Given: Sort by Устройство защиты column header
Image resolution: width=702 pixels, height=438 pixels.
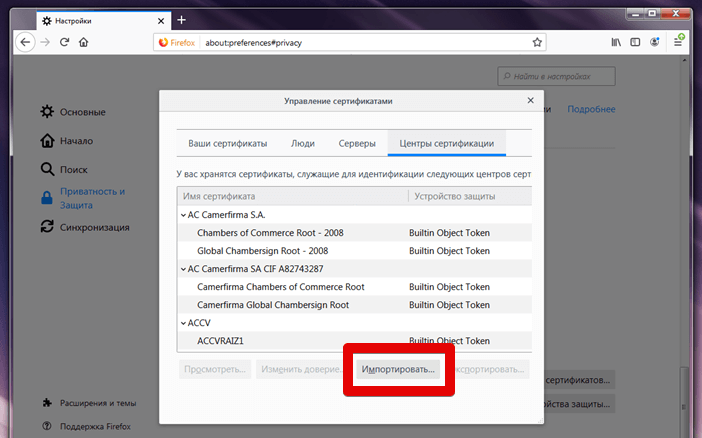Looking at the screenshot, I should (470, 196).
